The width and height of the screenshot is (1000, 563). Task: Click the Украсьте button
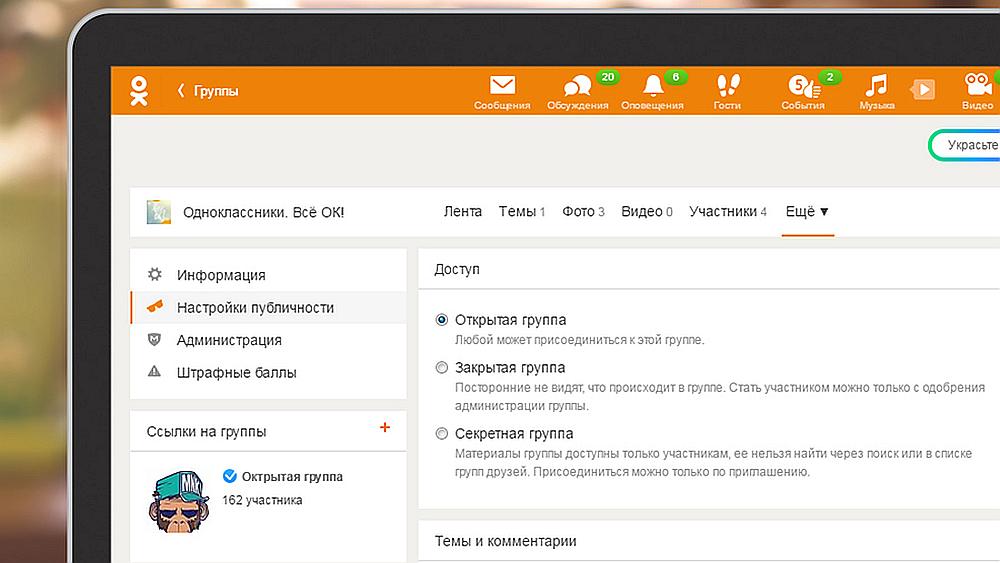[965, 145]
